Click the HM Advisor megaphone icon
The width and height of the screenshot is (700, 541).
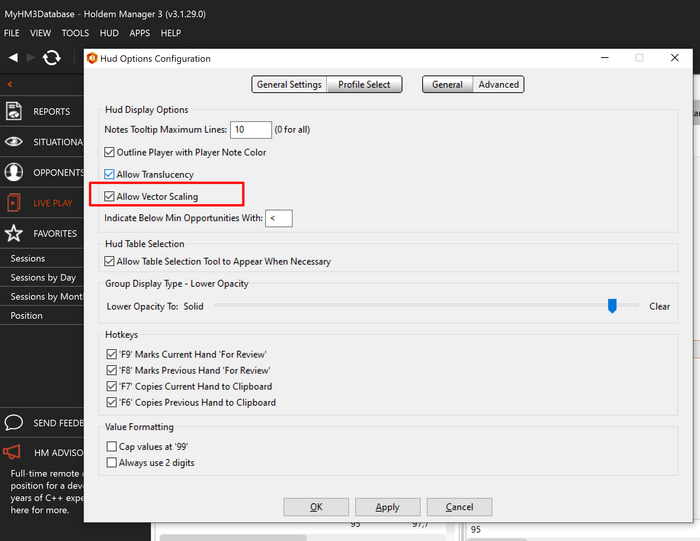12,452
